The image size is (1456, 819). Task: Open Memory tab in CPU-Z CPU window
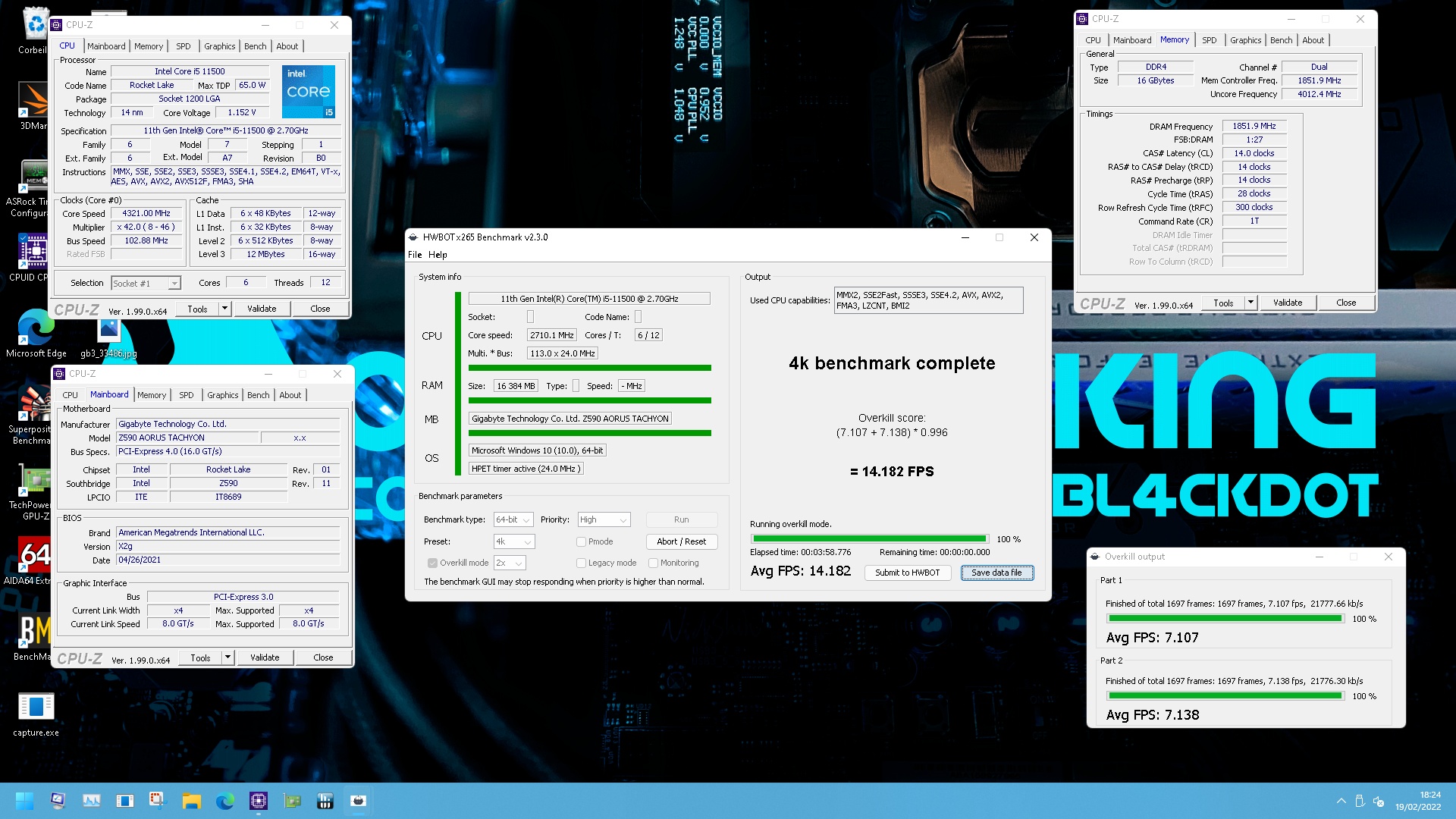[x=149, y=46]
